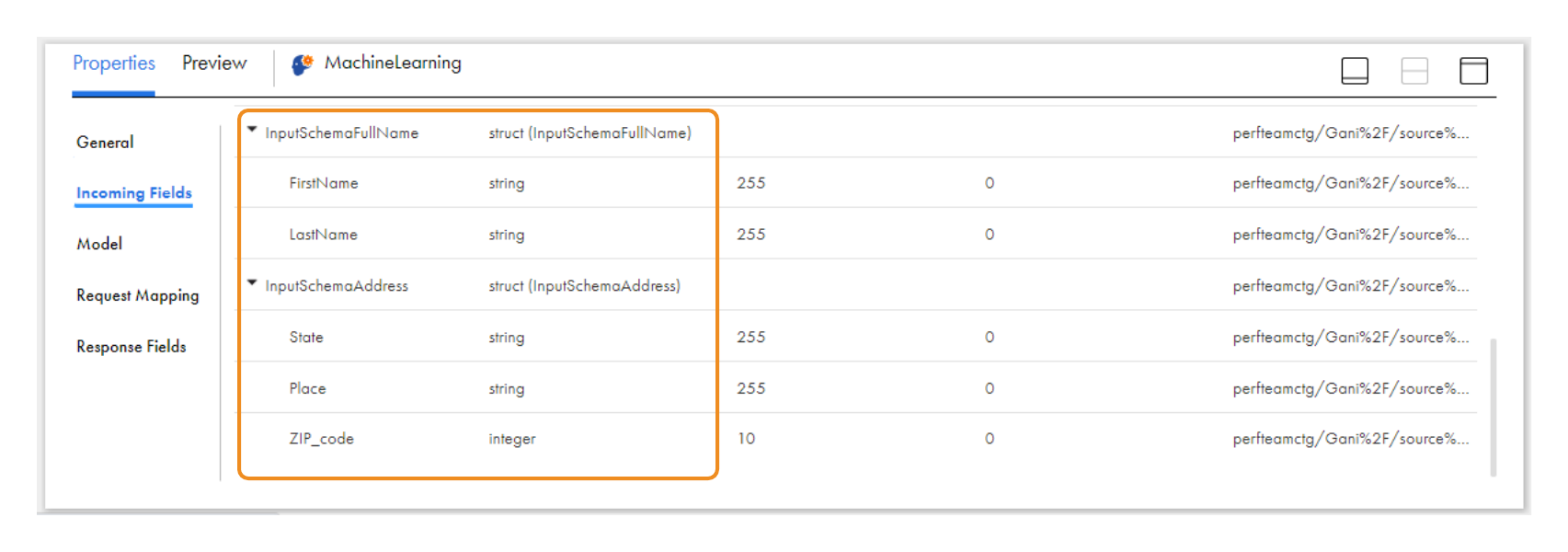1568x552 pixels.
Task: Open Request Mapping settings
Action: click(x=137, y=295)
